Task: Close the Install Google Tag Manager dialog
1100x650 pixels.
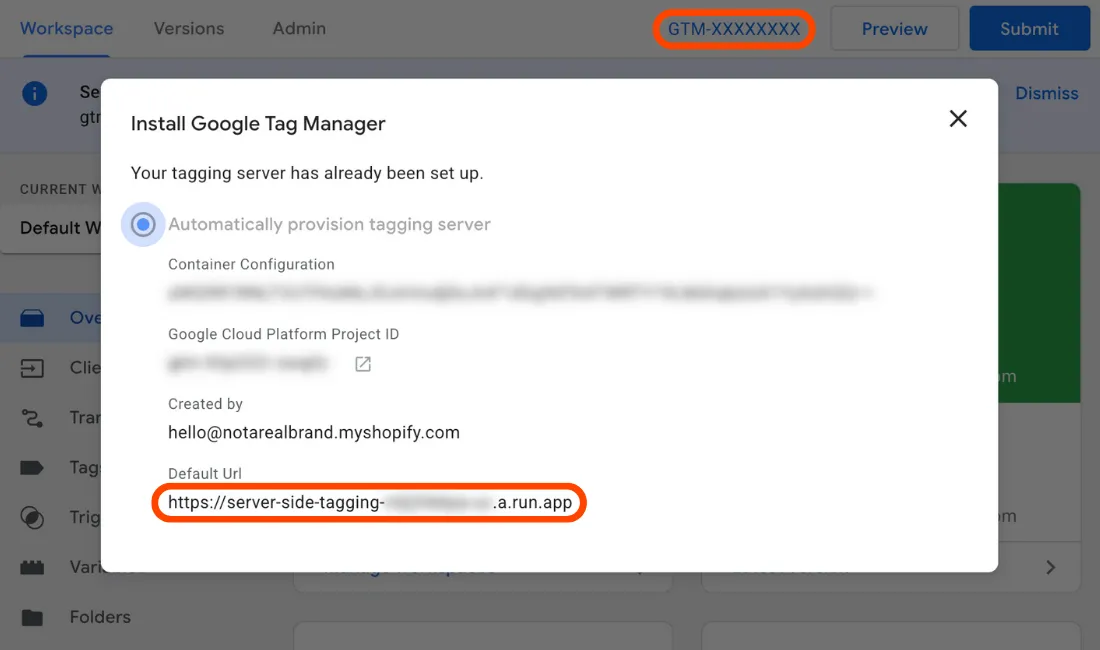Action: point(957,118)
